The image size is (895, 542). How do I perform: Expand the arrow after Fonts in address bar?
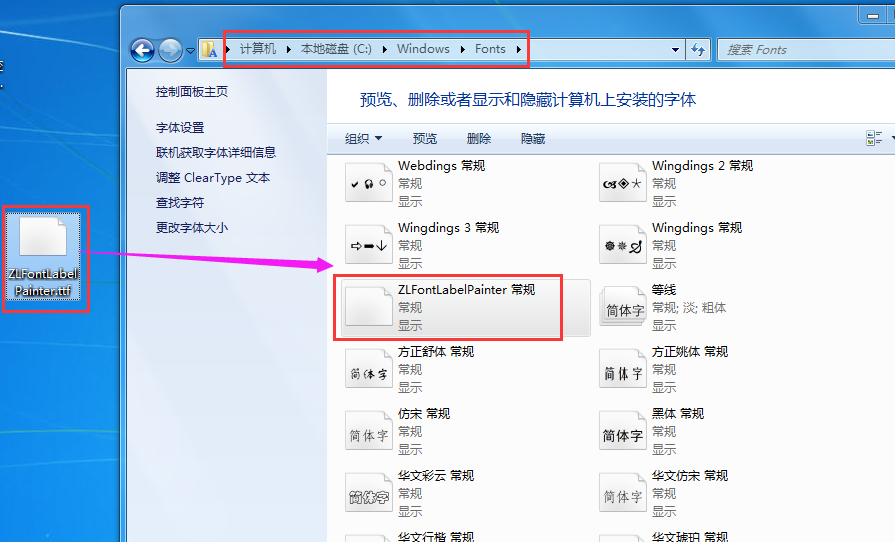click(518, 49)
